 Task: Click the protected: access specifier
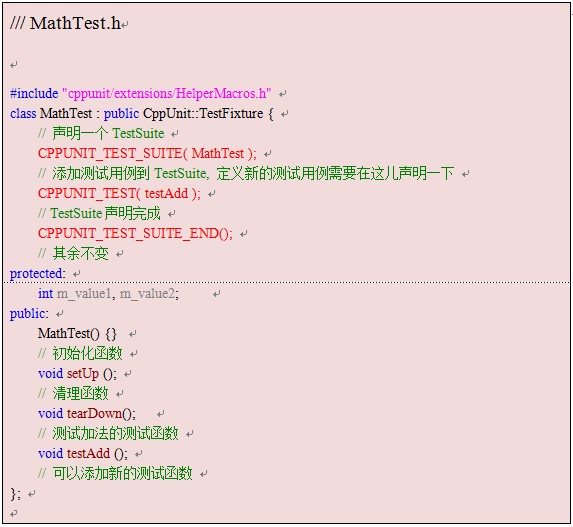(x=38, y=273)
